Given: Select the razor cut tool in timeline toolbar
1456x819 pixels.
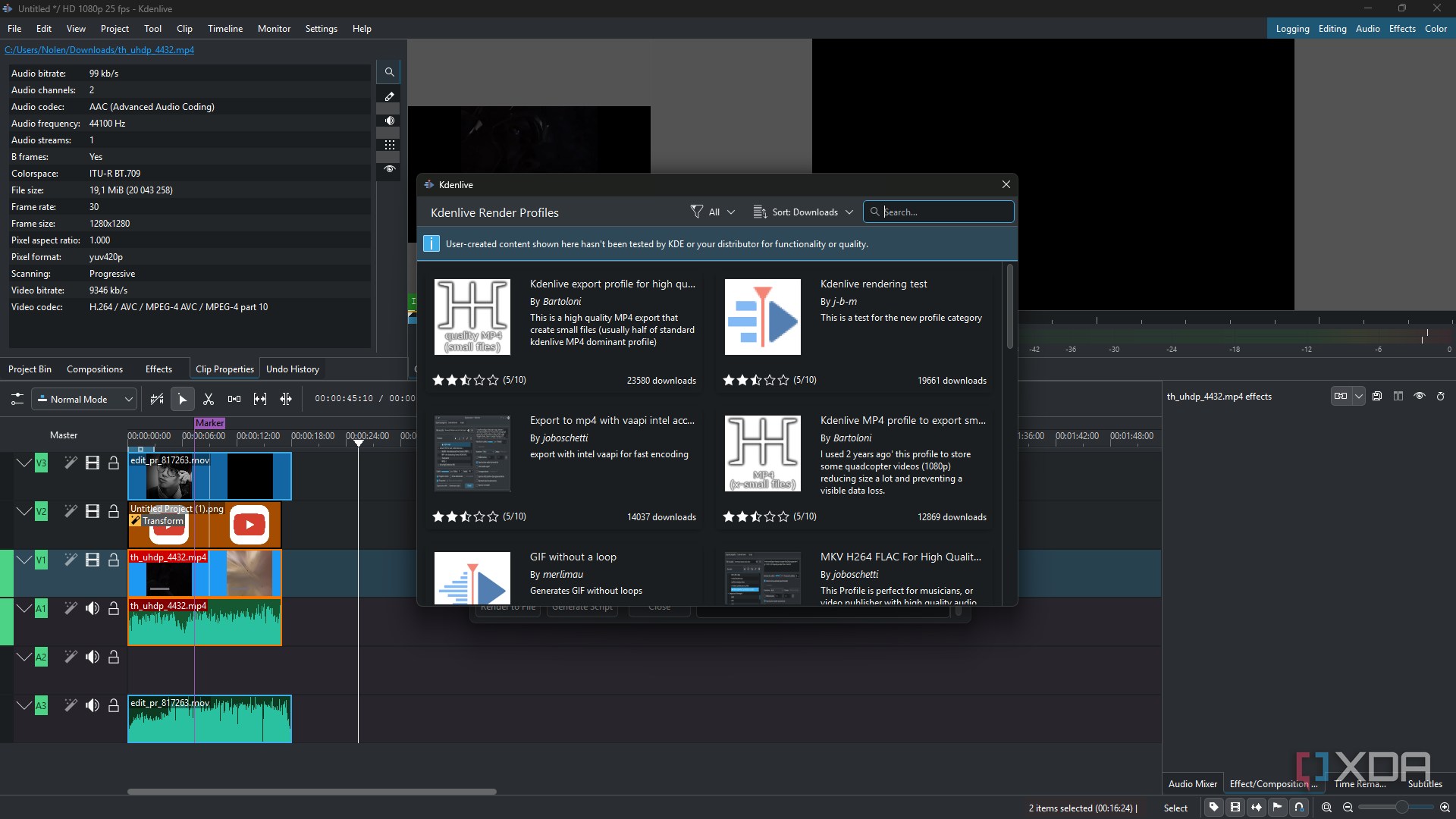Looking at the screenshot, I should tap(209, 399).
